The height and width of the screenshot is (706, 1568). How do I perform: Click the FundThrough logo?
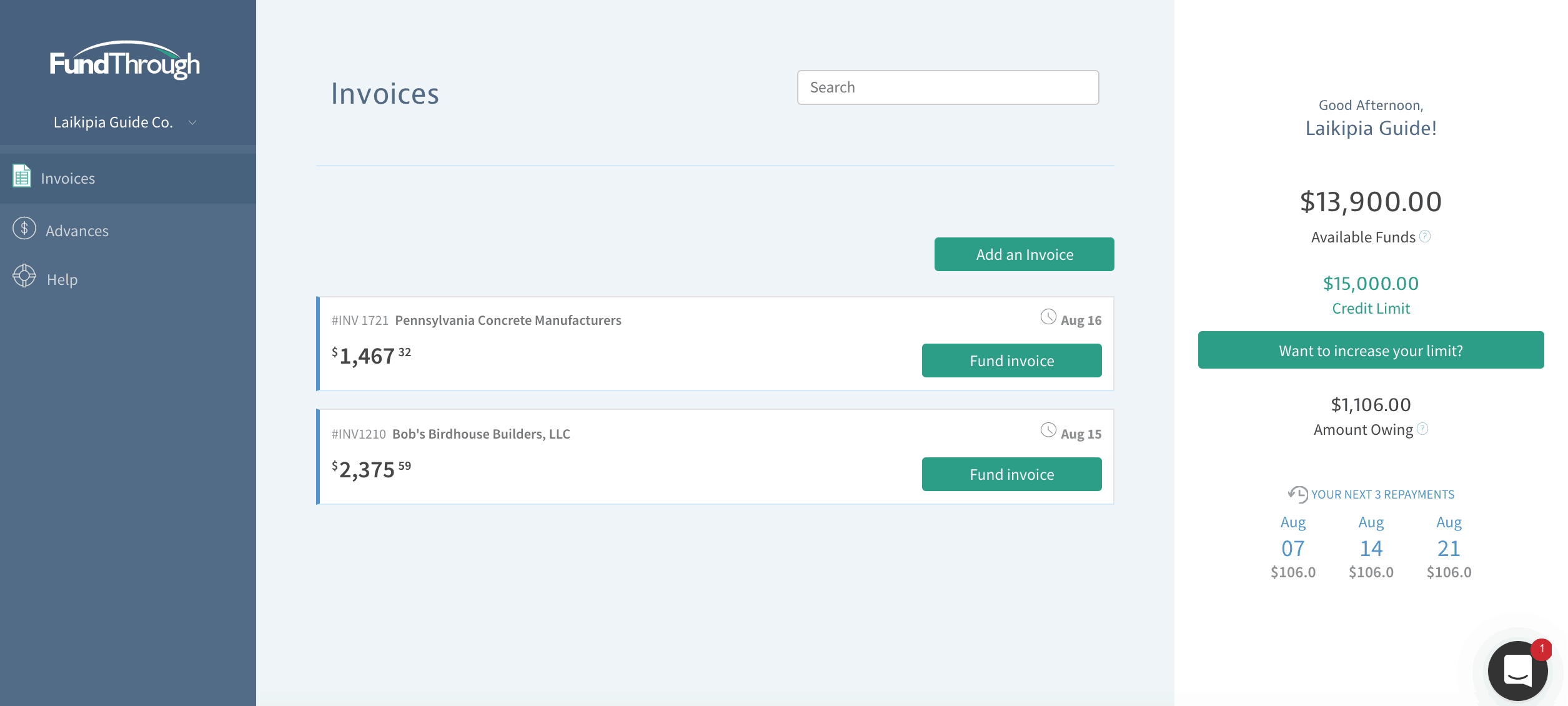coord(125,61)
